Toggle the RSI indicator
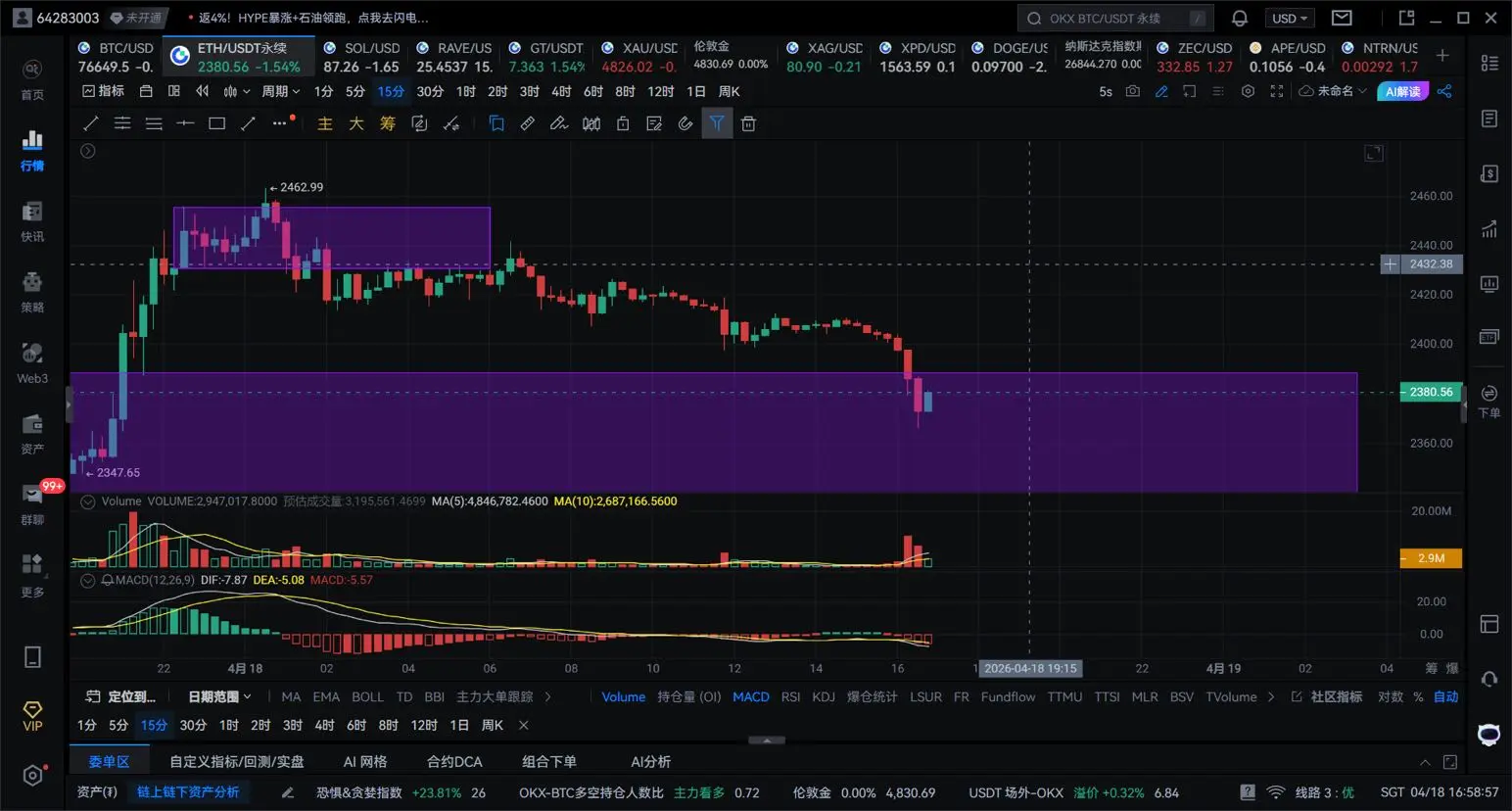1512x811 pixels. pyautogui.click(x=791, y=696)
